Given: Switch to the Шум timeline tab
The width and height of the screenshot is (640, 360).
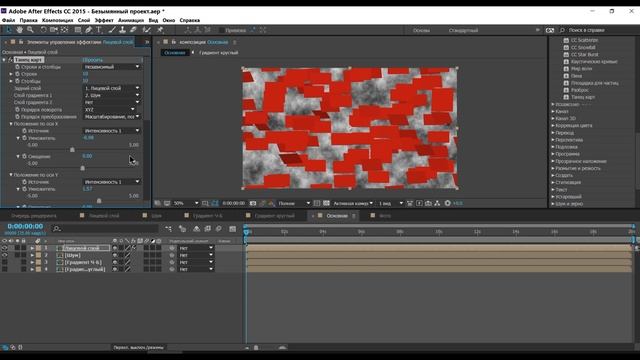Looking at the screenshot, I should 156,216.
